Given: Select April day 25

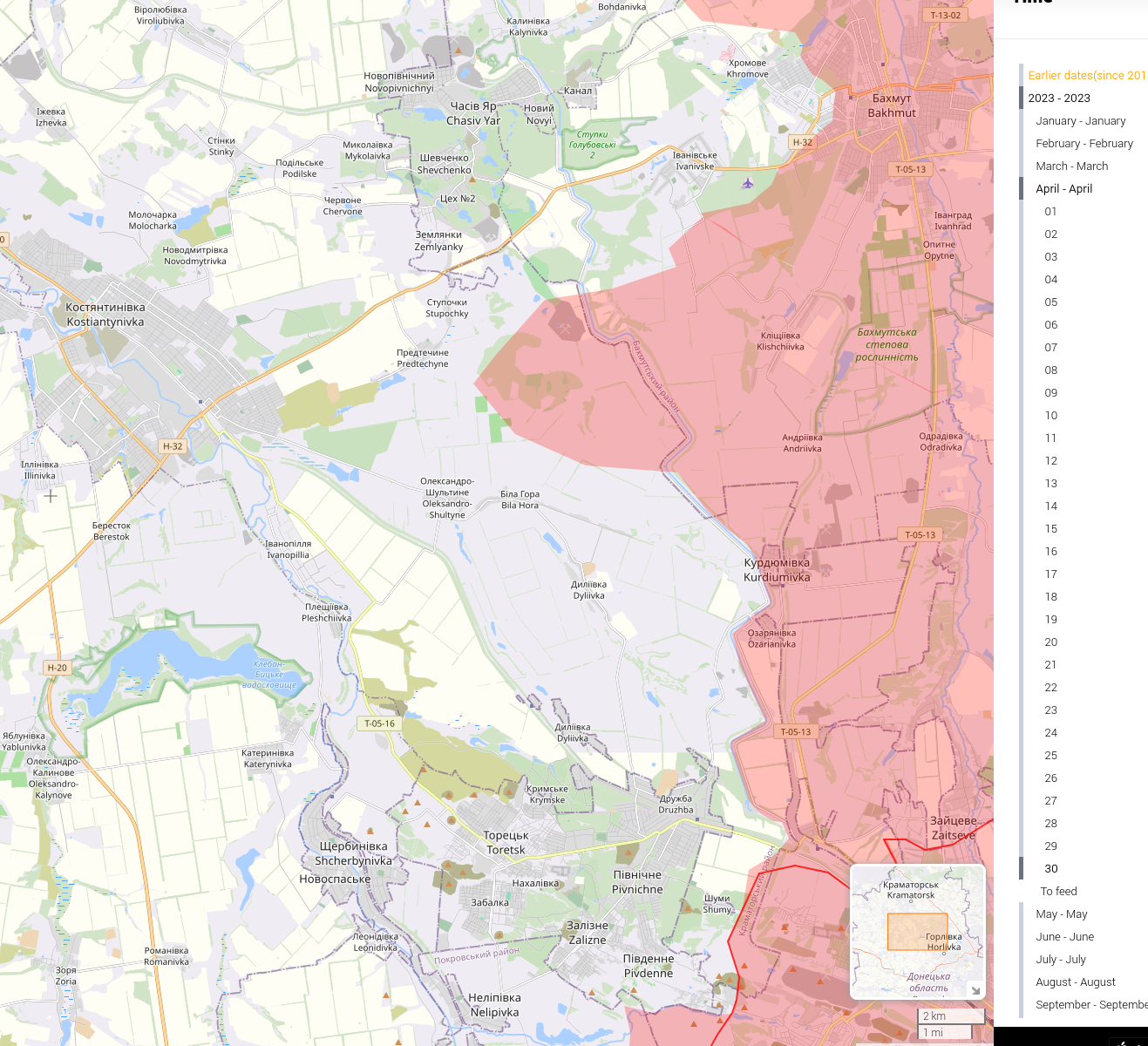Looking at the screenshot, I should pyautogui.click(x=1051, y=756).
